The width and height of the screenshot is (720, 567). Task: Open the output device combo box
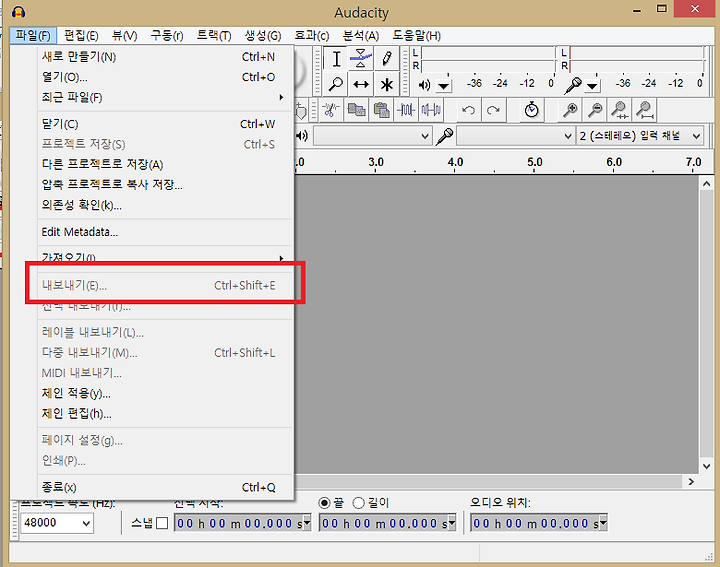click(372, 136)
